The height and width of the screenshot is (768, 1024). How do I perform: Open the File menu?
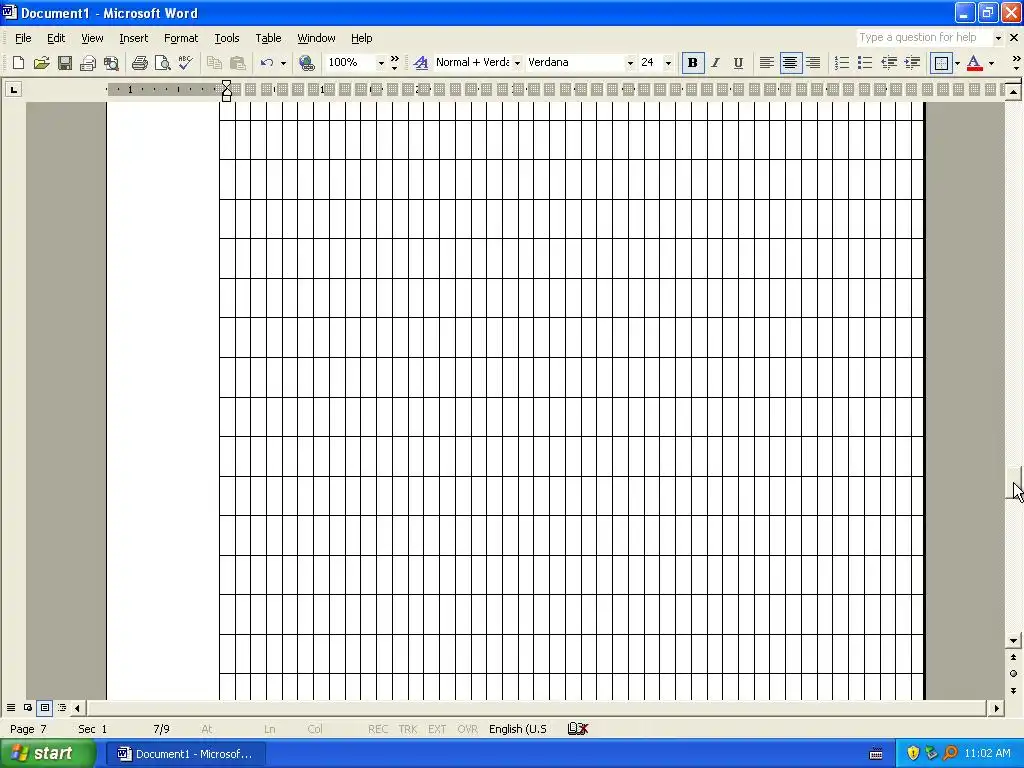pos(23,38)
